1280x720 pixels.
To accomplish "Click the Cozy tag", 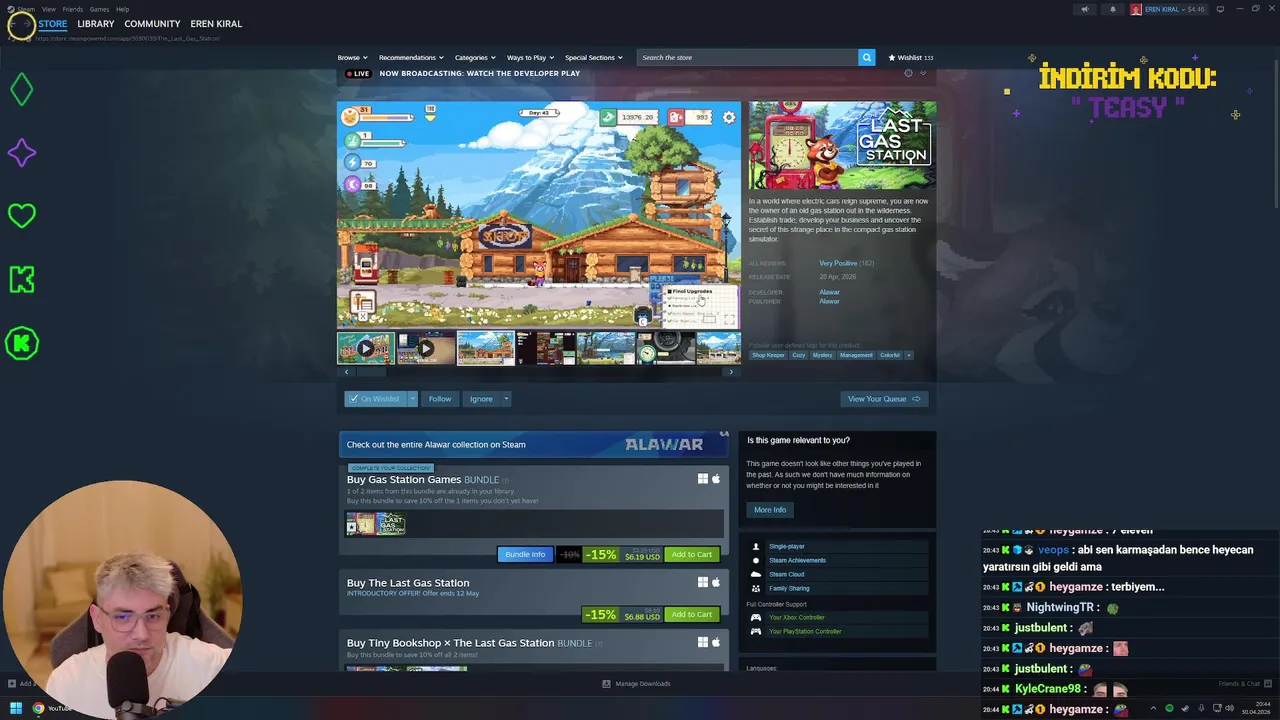I will pos(799,355).
